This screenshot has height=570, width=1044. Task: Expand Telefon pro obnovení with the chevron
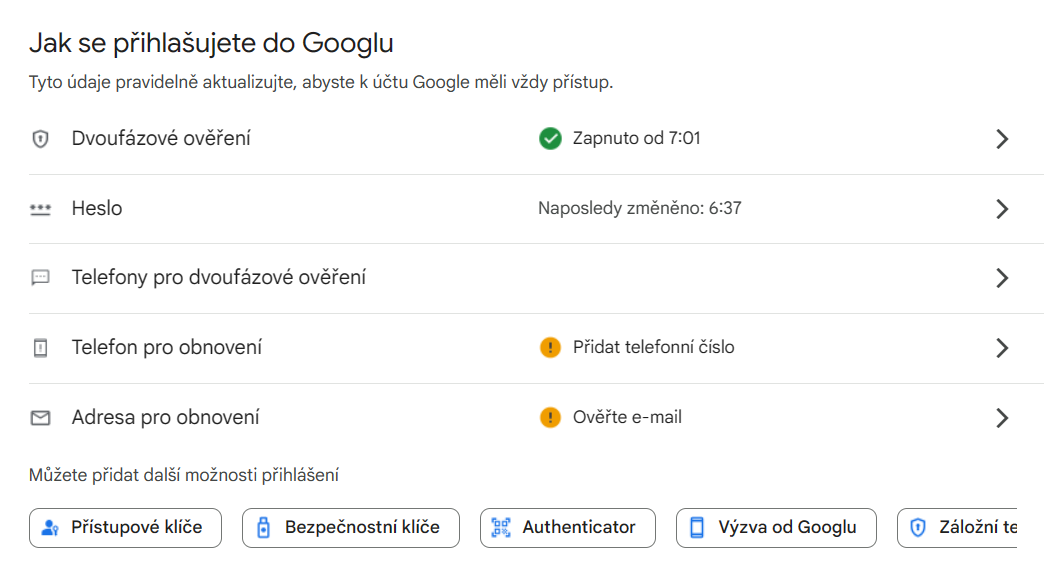tap(1002, 348)
